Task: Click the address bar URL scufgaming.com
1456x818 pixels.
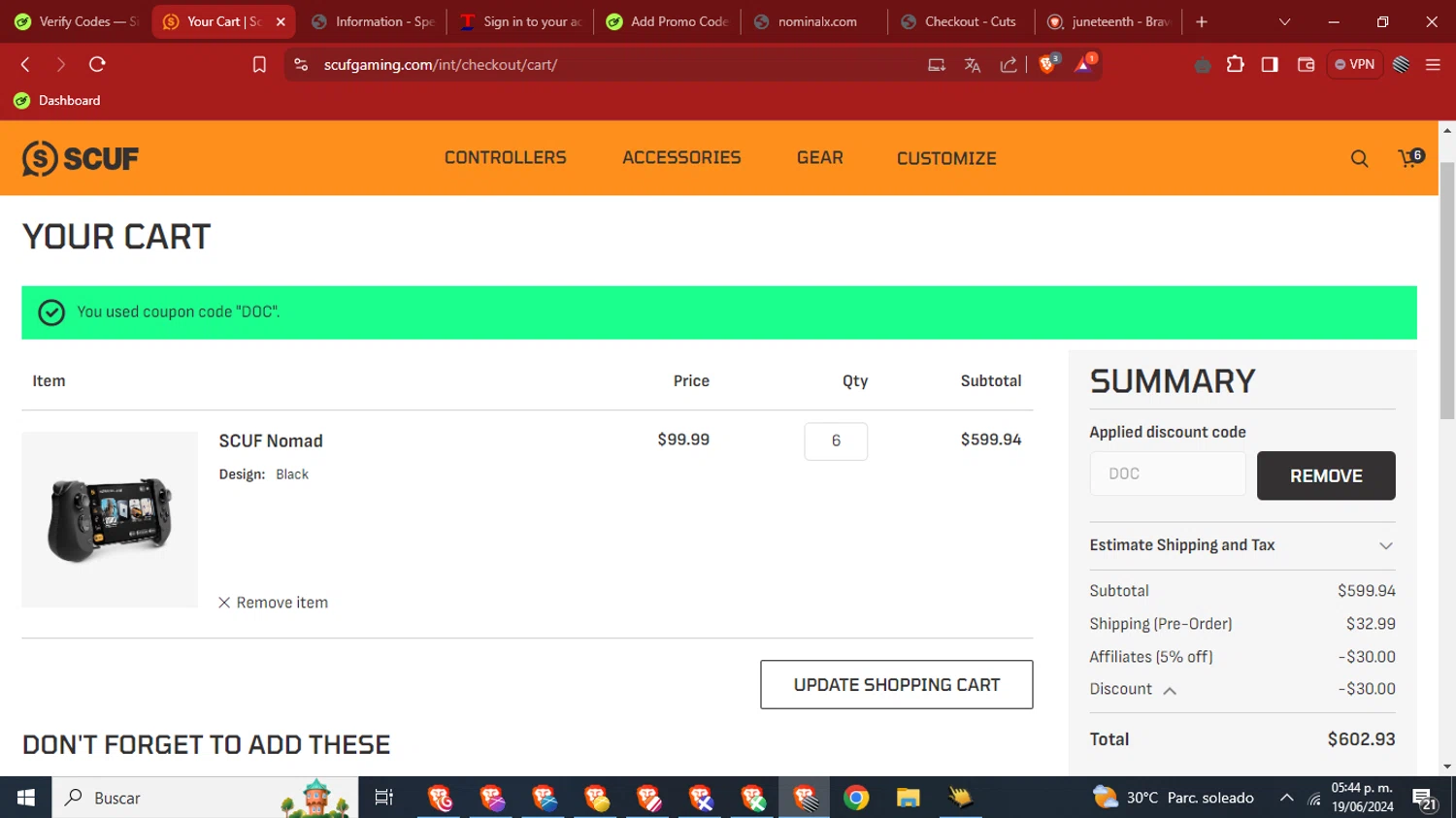Action: (x=441, y=65)
